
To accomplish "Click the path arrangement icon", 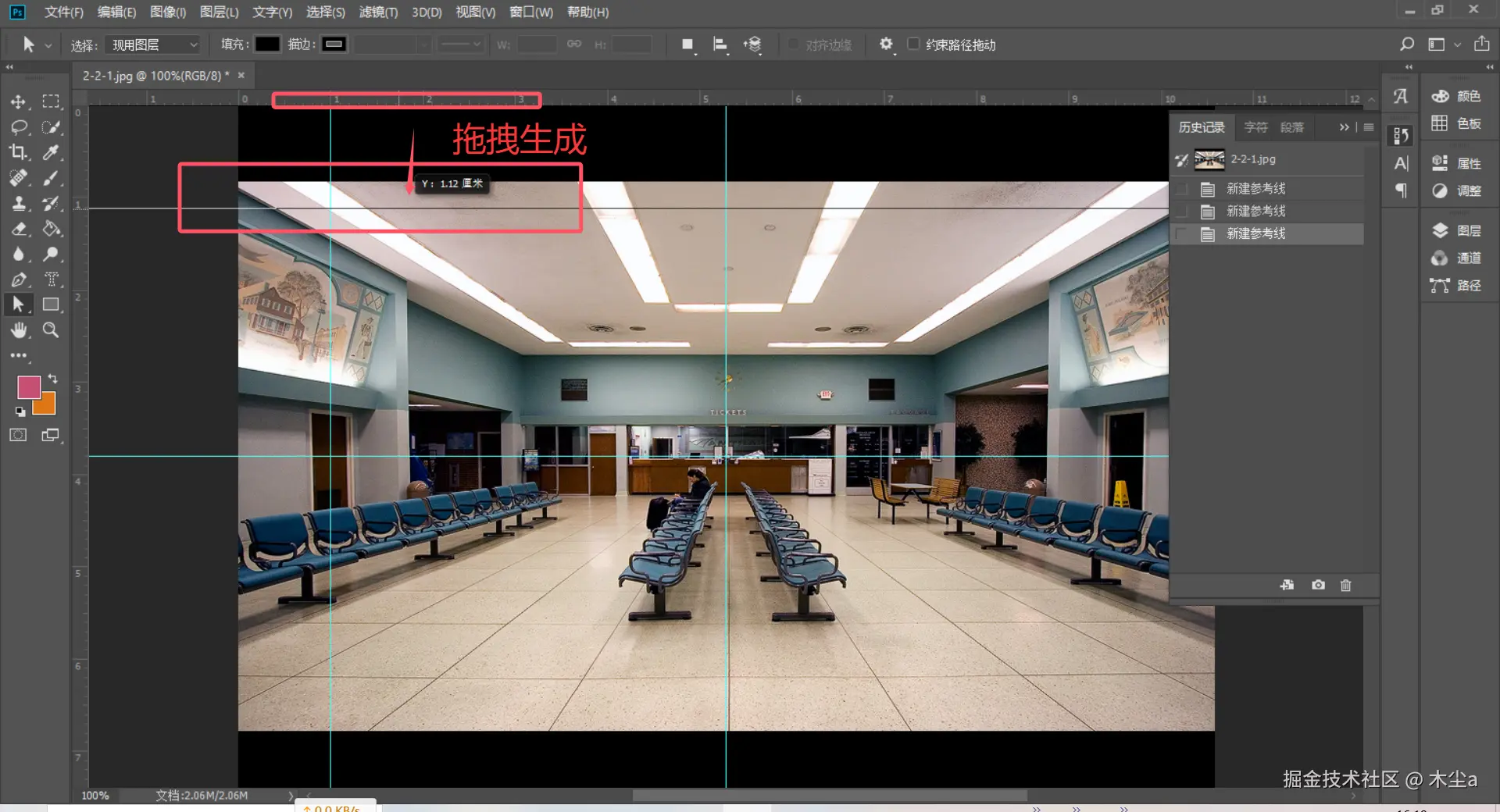I will (x=752, y=45).
